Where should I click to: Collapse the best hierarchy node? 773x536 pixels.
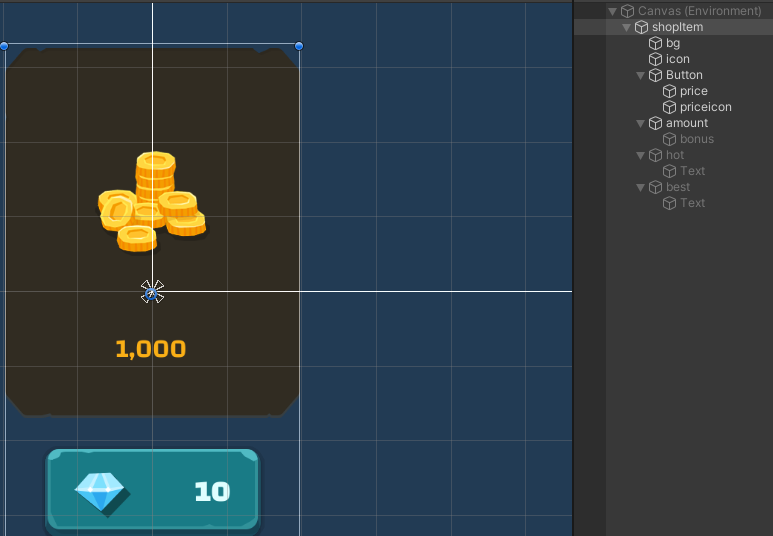(640, 187)
